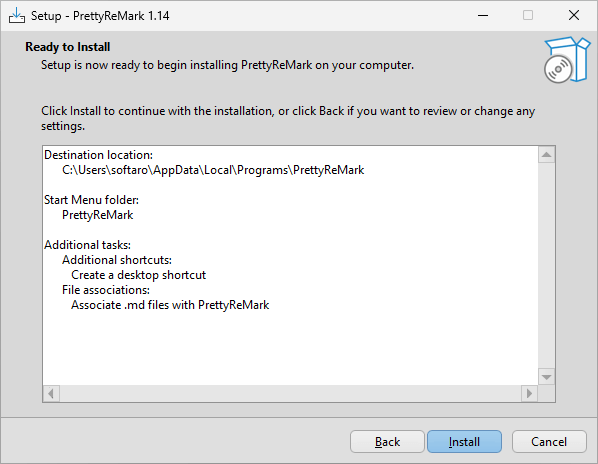Close the Setup window
This screenshot has width=598, height=464.
574,16
